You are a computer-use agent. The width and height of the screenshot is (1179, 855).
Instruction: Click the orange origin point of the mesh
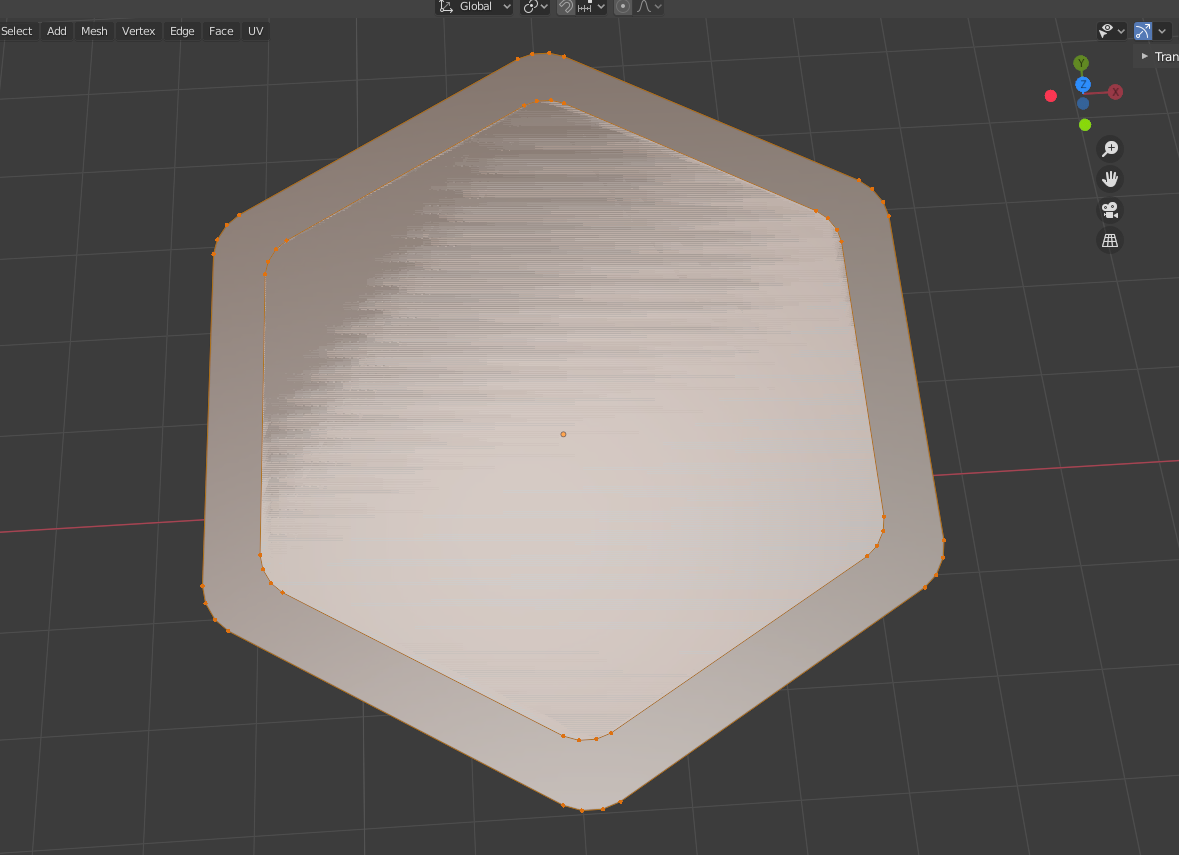pyautogui.click(x=563, y=434)
